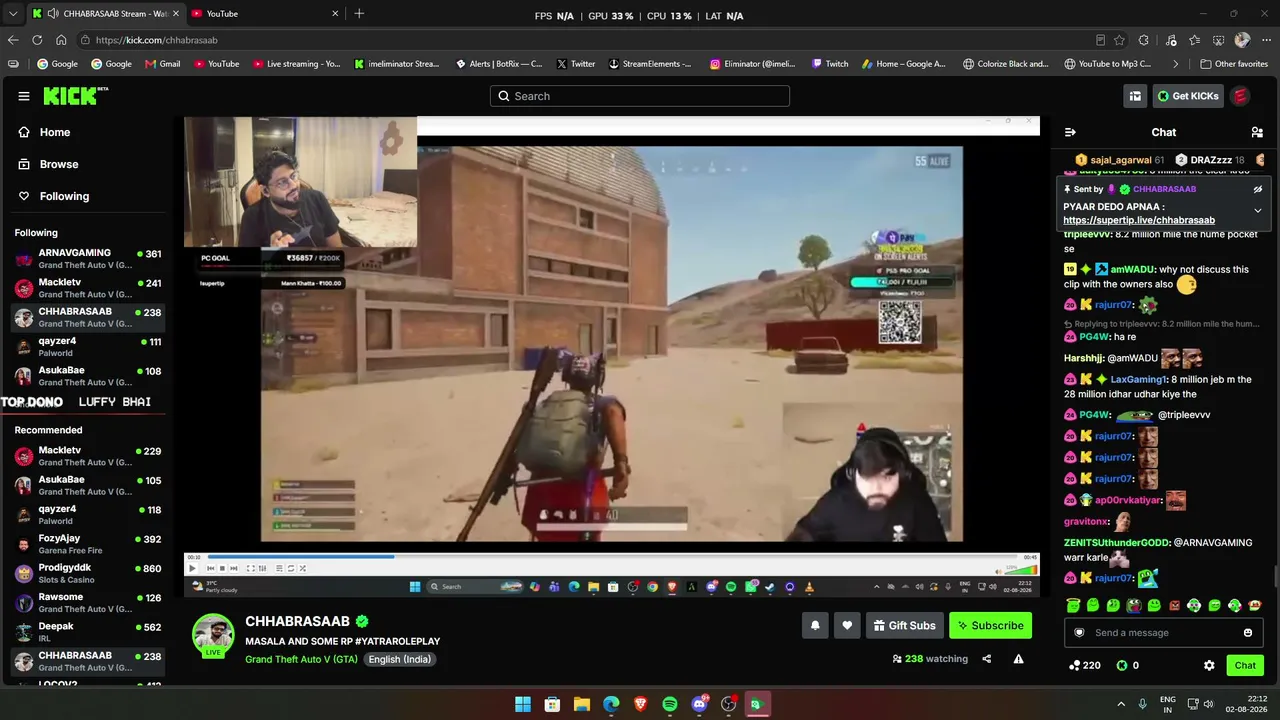Show more bookmarks overflow chevron
Viewport: 1280px width, 720px height.
tap(1175, 64)
